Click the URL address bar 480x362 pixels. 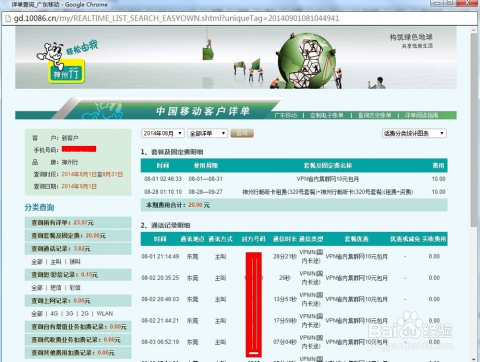click(239, 18)
